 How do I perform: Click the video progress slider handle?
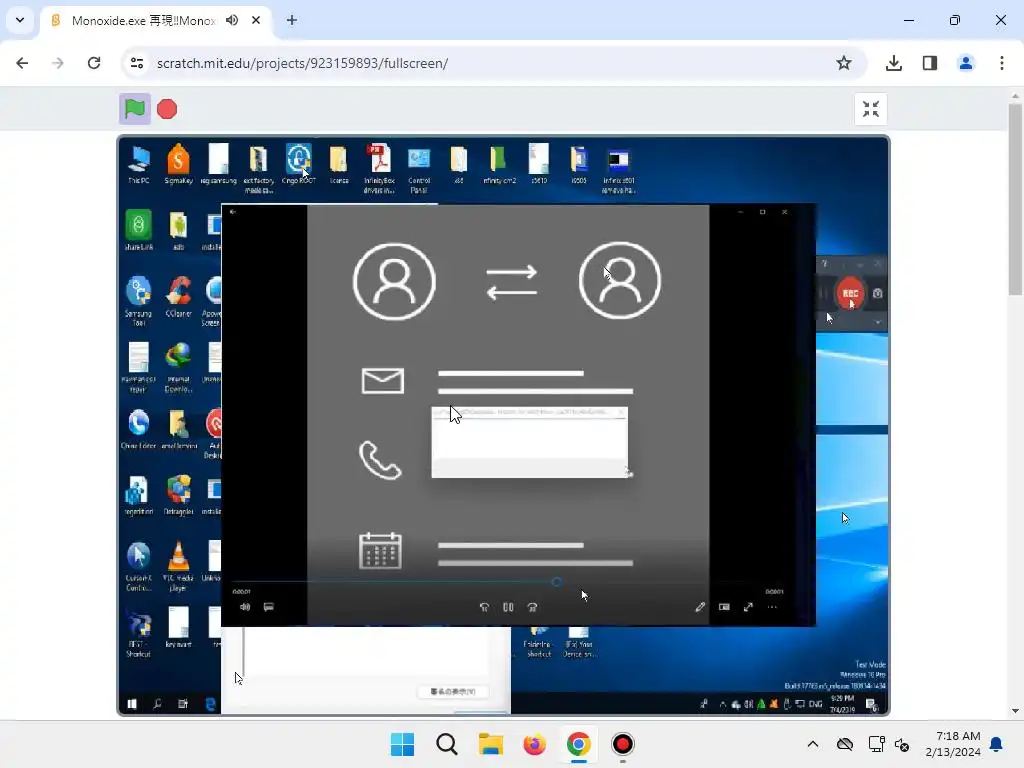click(x=556, y=582)
